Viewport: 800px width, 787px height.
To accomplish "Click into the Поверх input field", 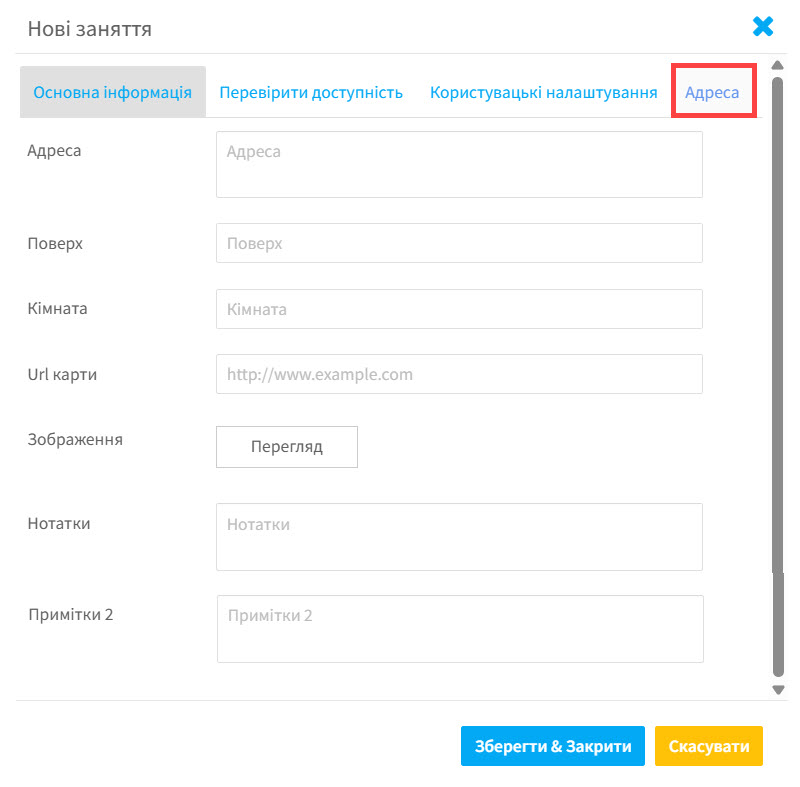I will click(459, 243).
